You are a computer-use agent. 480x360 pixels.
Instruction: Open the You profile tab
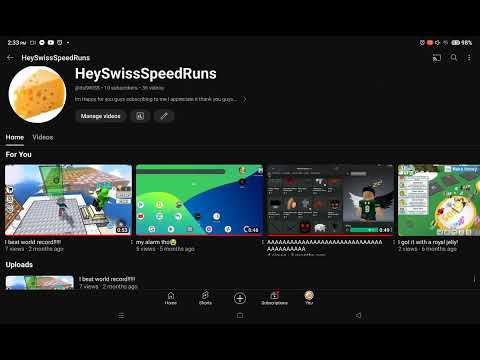[309, 298]
